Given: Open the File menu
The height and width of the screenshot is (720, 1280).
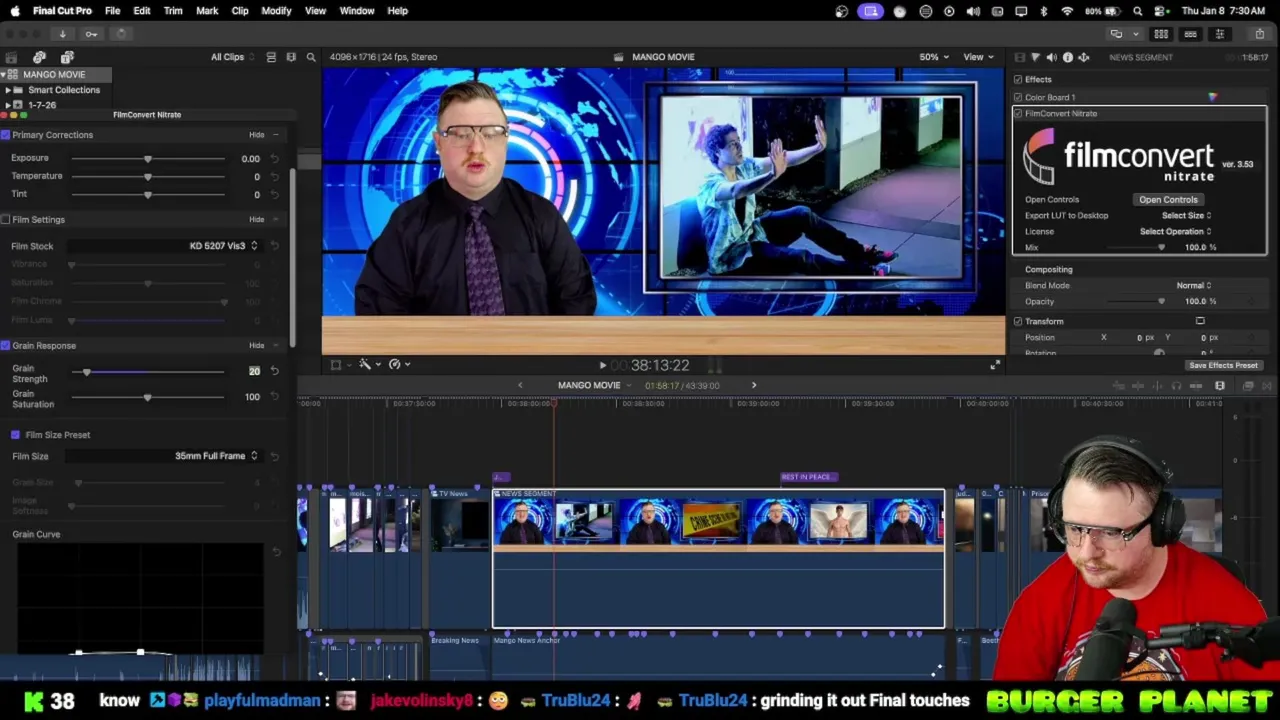Looking at the screenshot, I should tap(112, 11).
